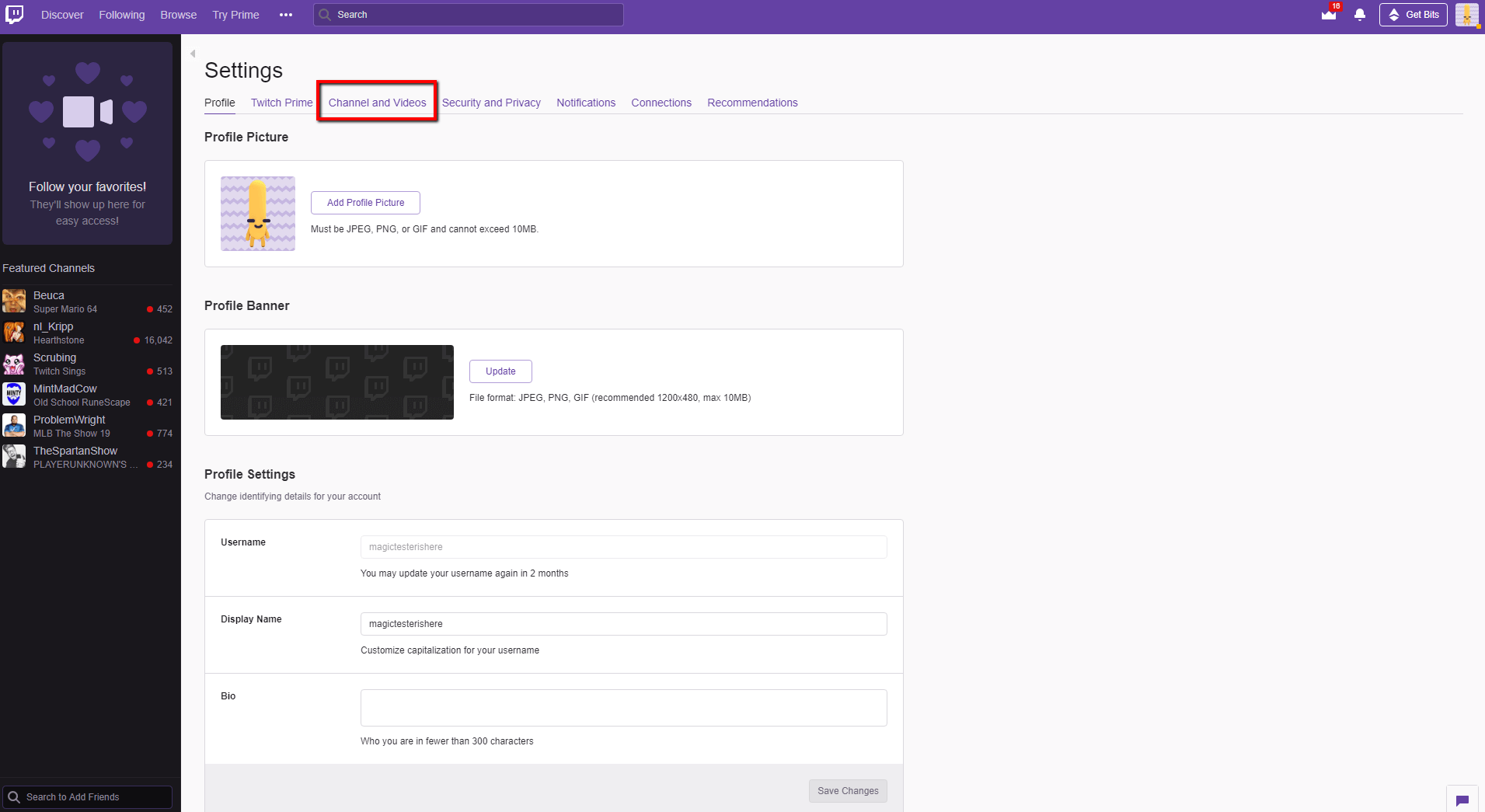Expand the Beuca featured channel thumbnail

14,301
